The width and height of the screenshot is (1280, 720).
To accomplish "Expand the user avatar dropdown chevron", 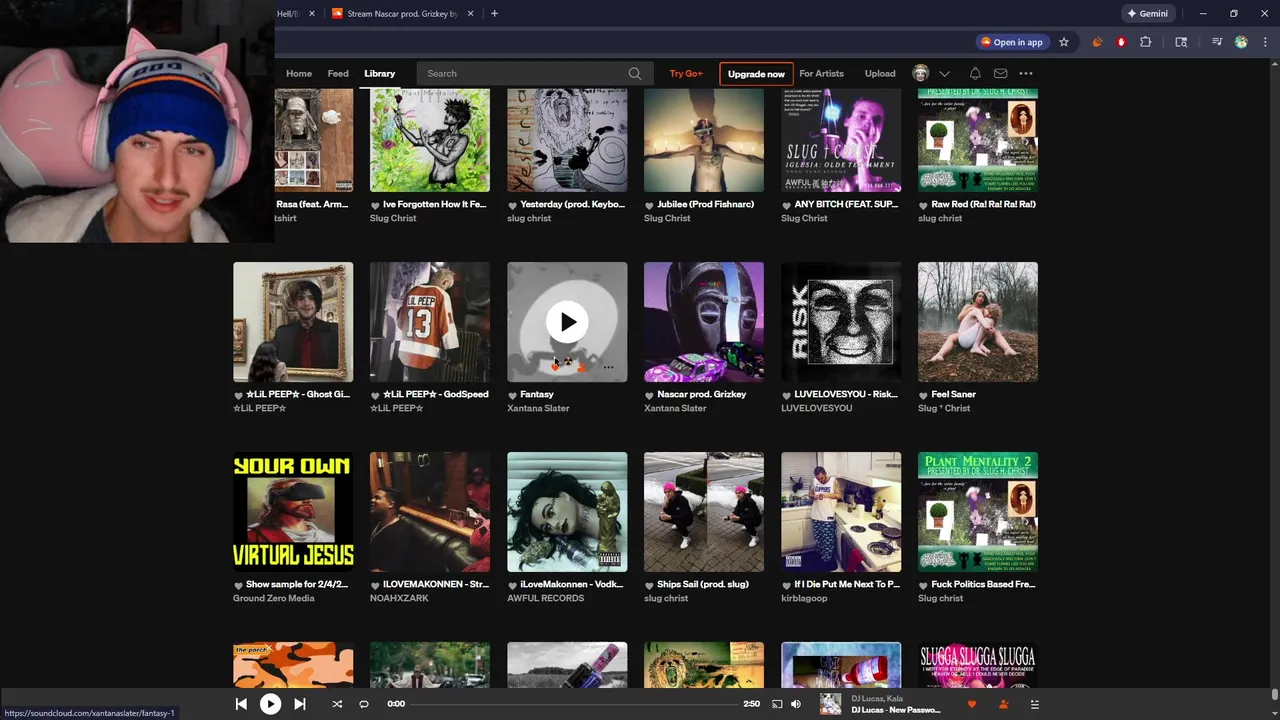I will pos(944,74).
